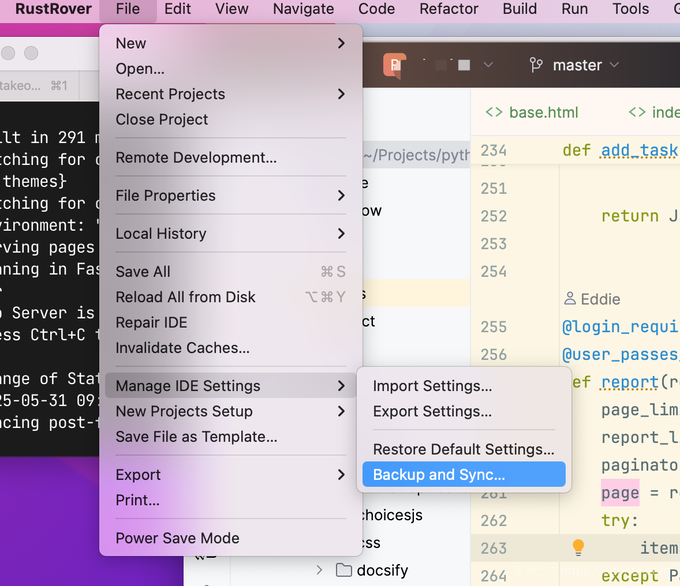Expand the project name dropdown chevron
The image size is (680, 586).
(488, 65)
